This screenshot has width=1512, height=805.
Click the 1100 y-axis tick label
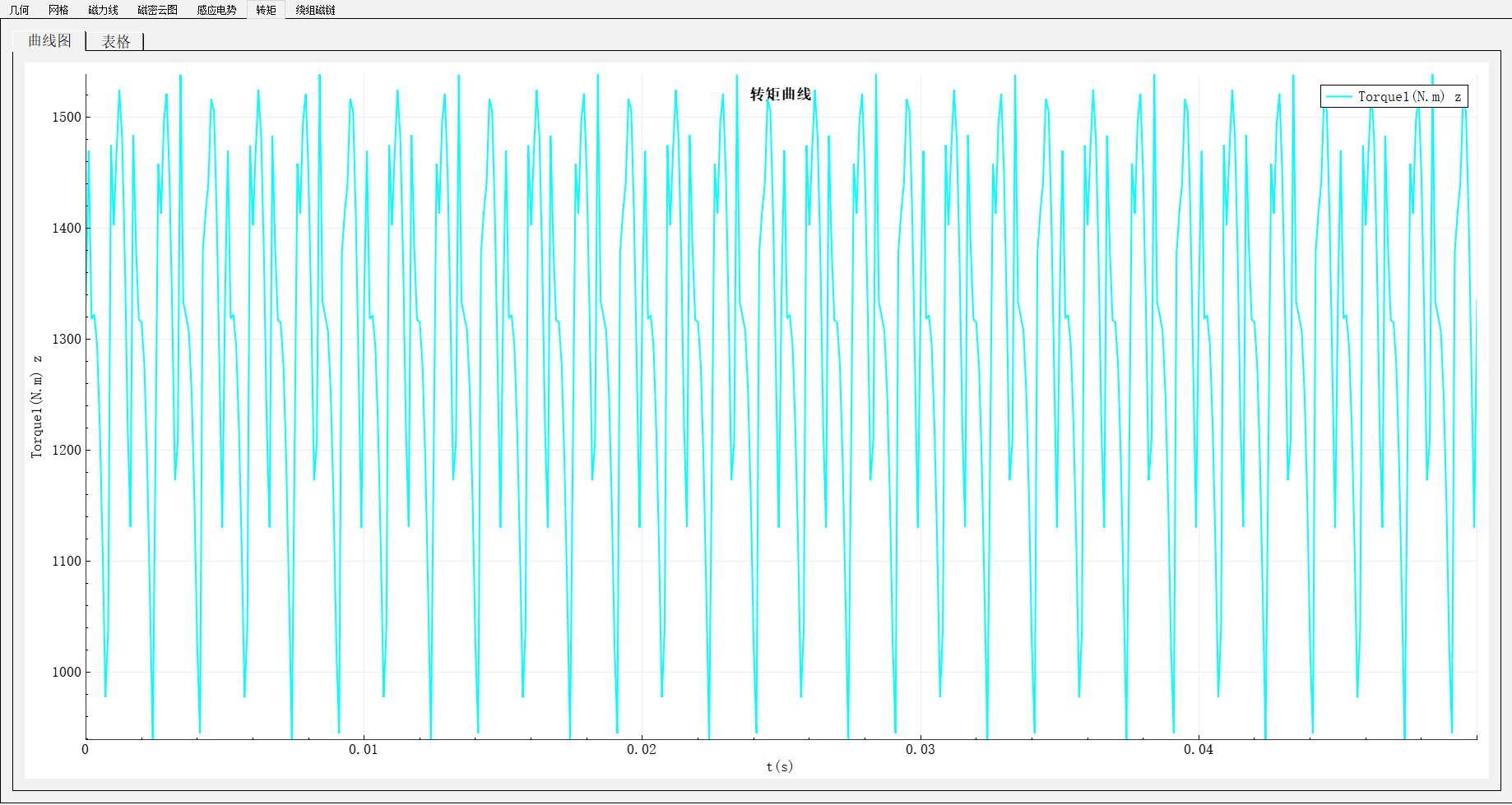[67, 561]
